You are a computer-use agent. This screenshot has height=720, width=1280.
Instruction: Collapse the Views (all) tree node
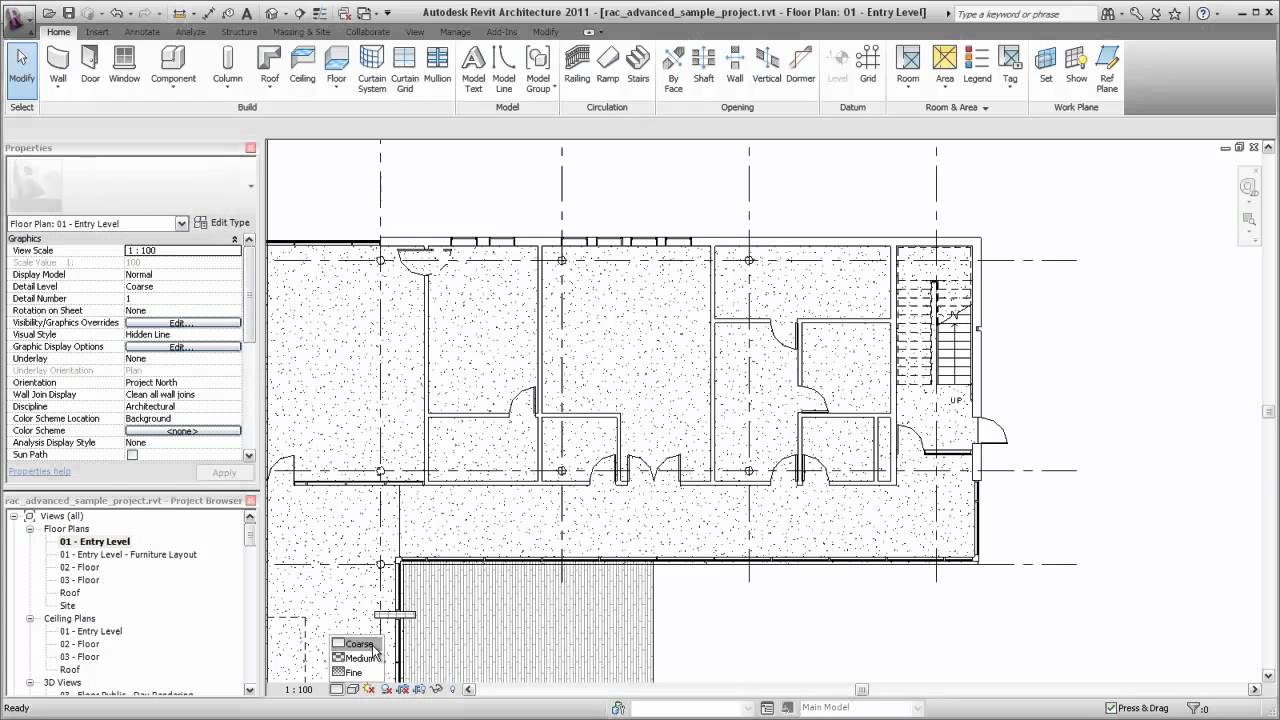tap(14, 516)
